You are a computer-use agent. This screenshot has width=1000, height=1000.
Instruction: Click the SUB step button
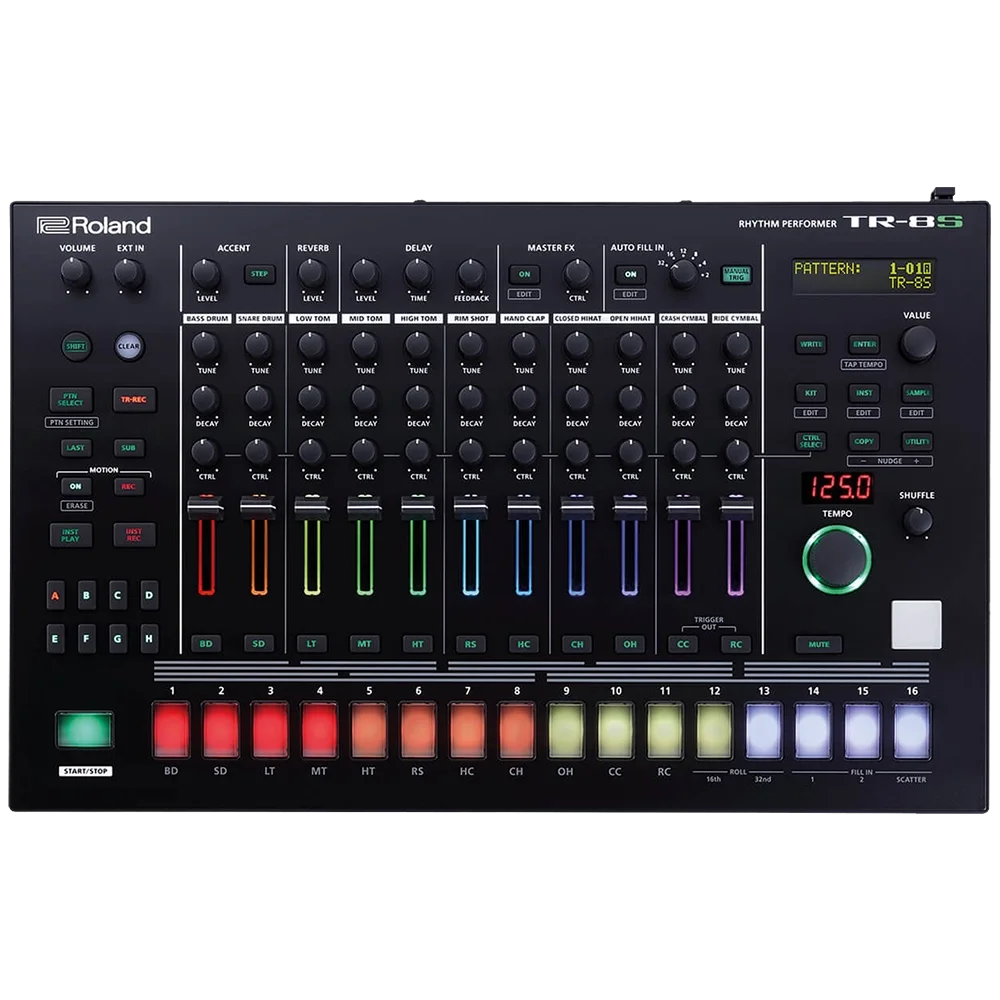point(129,448)
